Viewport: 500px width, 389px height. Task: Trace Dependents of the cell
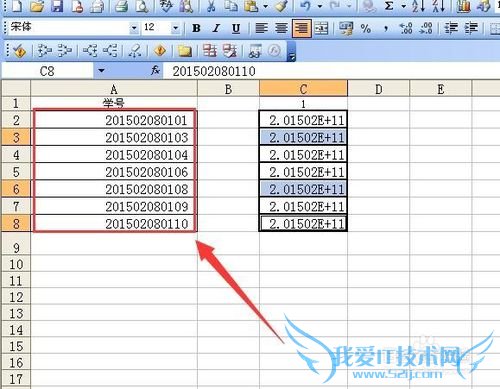pos(90,51)
